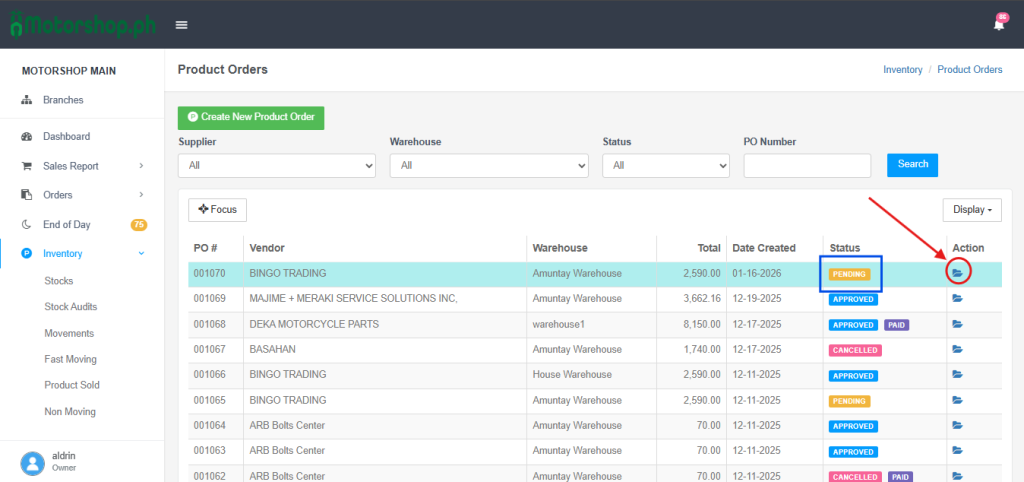The width and height of the screenshot is (1024, 482).
Task: Open the Warehouse filter dropdown
Action: point(488,166)
